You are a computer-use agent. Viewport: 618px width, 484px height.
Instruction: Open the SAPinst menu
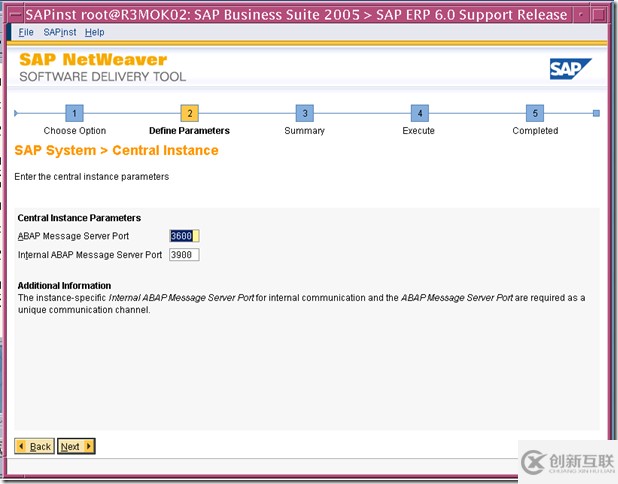point(60,32)
